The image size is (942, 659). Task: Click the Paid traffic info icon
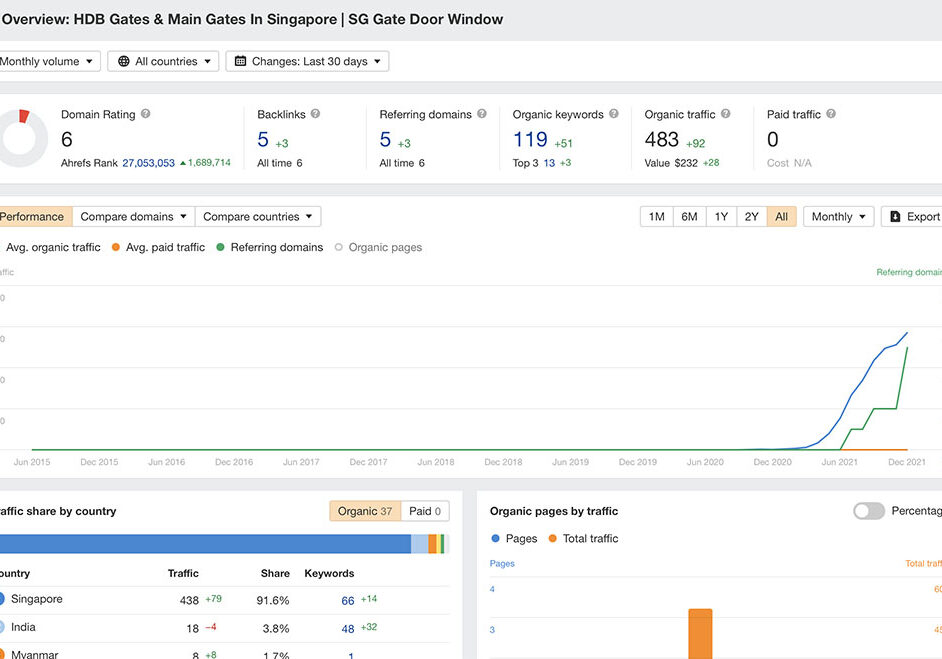point(831,114)
